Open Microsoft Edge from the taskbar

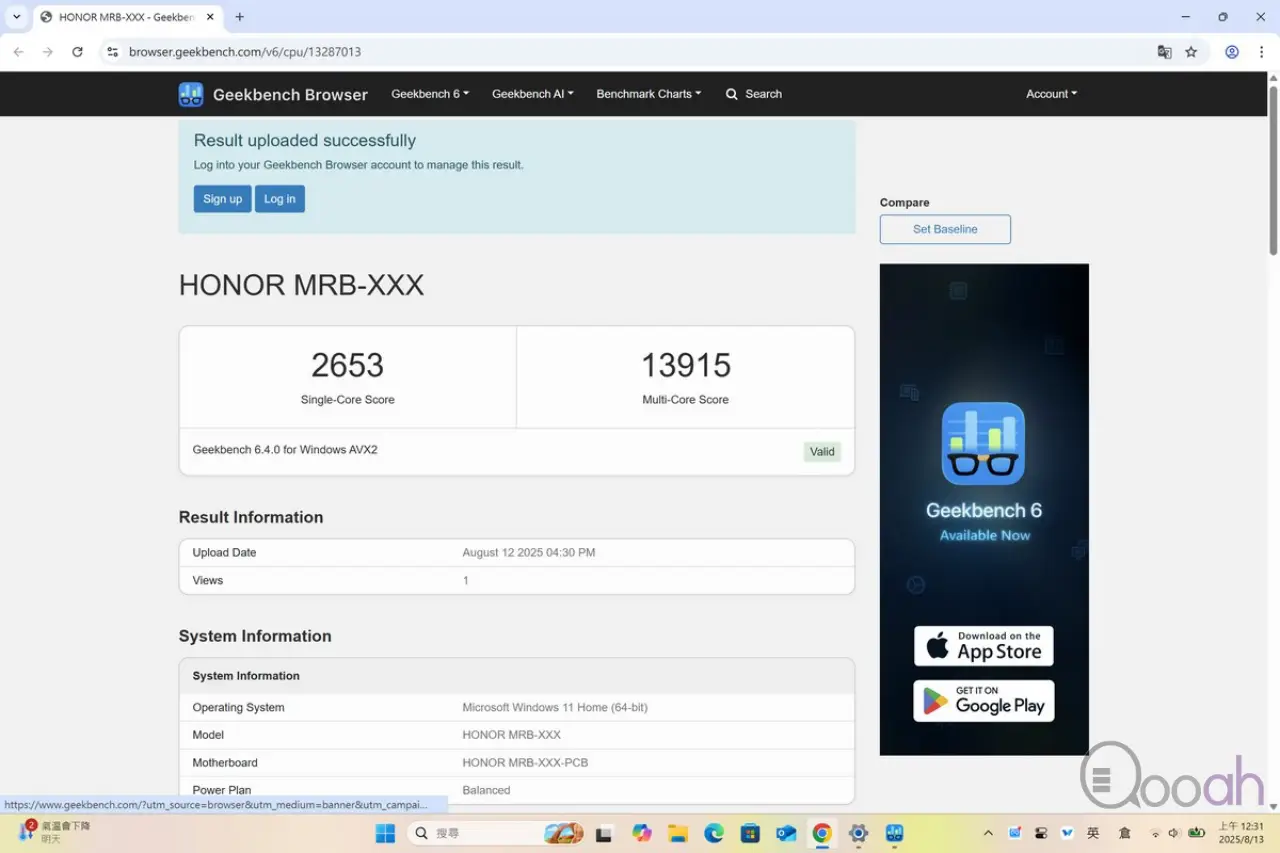713,833
